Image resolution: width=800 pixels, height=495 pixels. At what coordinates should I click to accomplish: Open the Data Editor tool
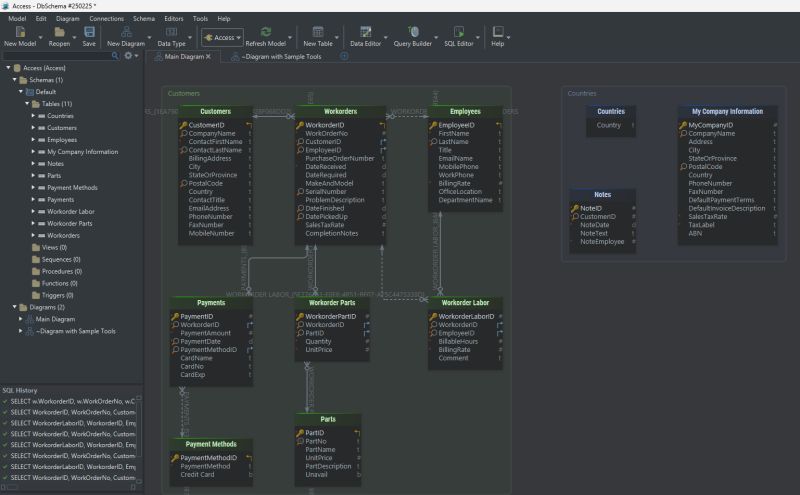(365, 32)
